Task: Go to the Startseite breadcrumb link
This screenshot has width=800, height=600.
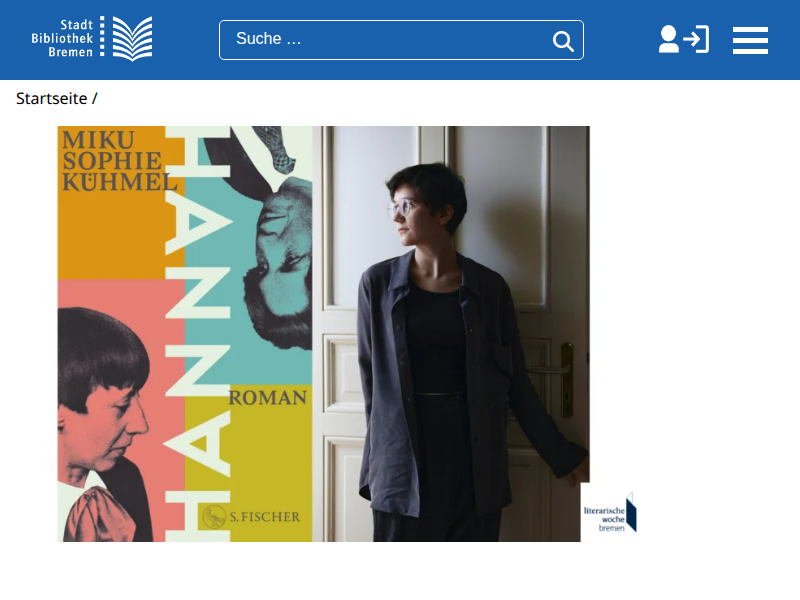Action: [x=51, y=98]
